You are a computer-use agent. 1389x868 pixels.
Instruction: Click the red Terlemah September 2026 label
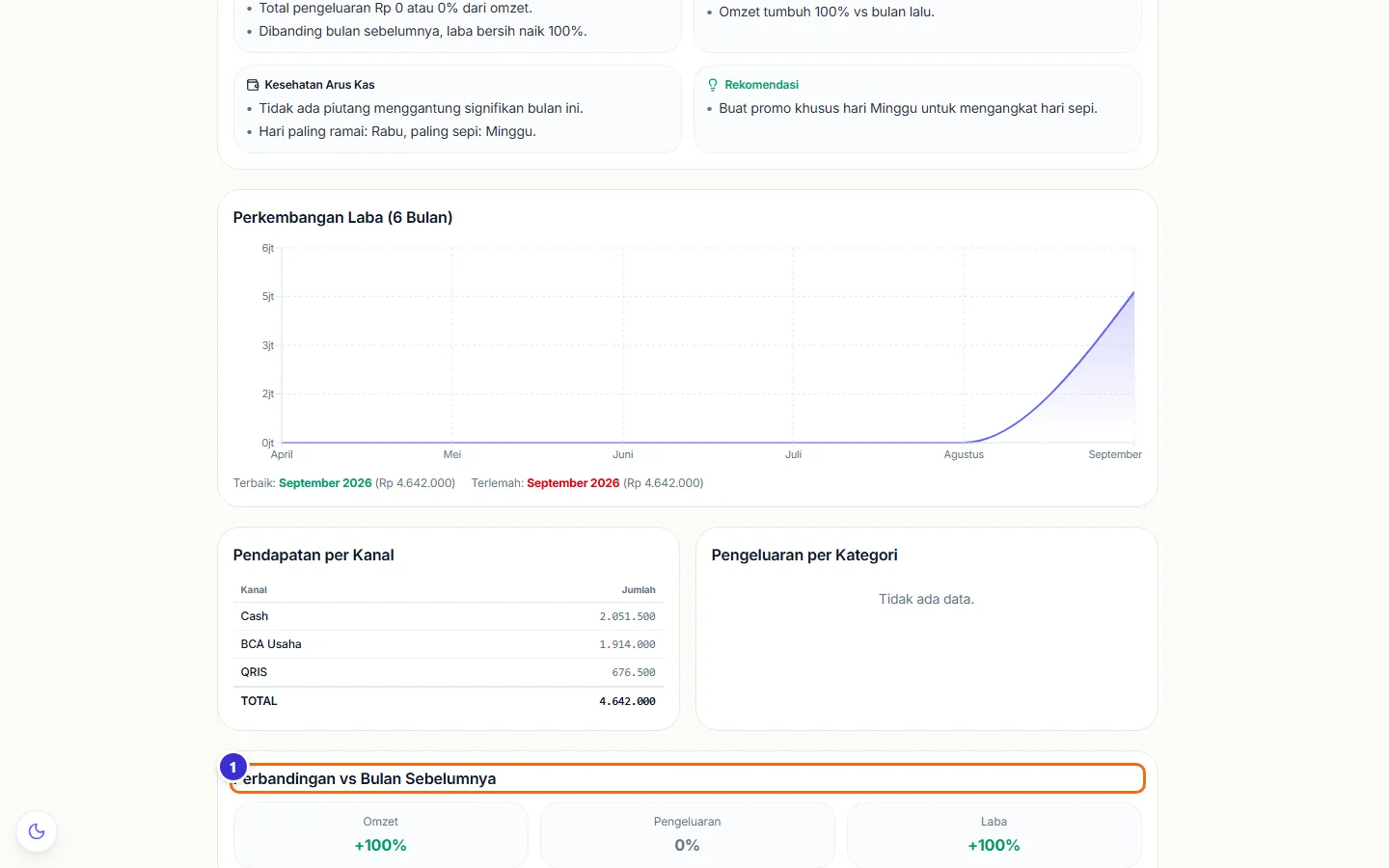[x=573, y=483]
